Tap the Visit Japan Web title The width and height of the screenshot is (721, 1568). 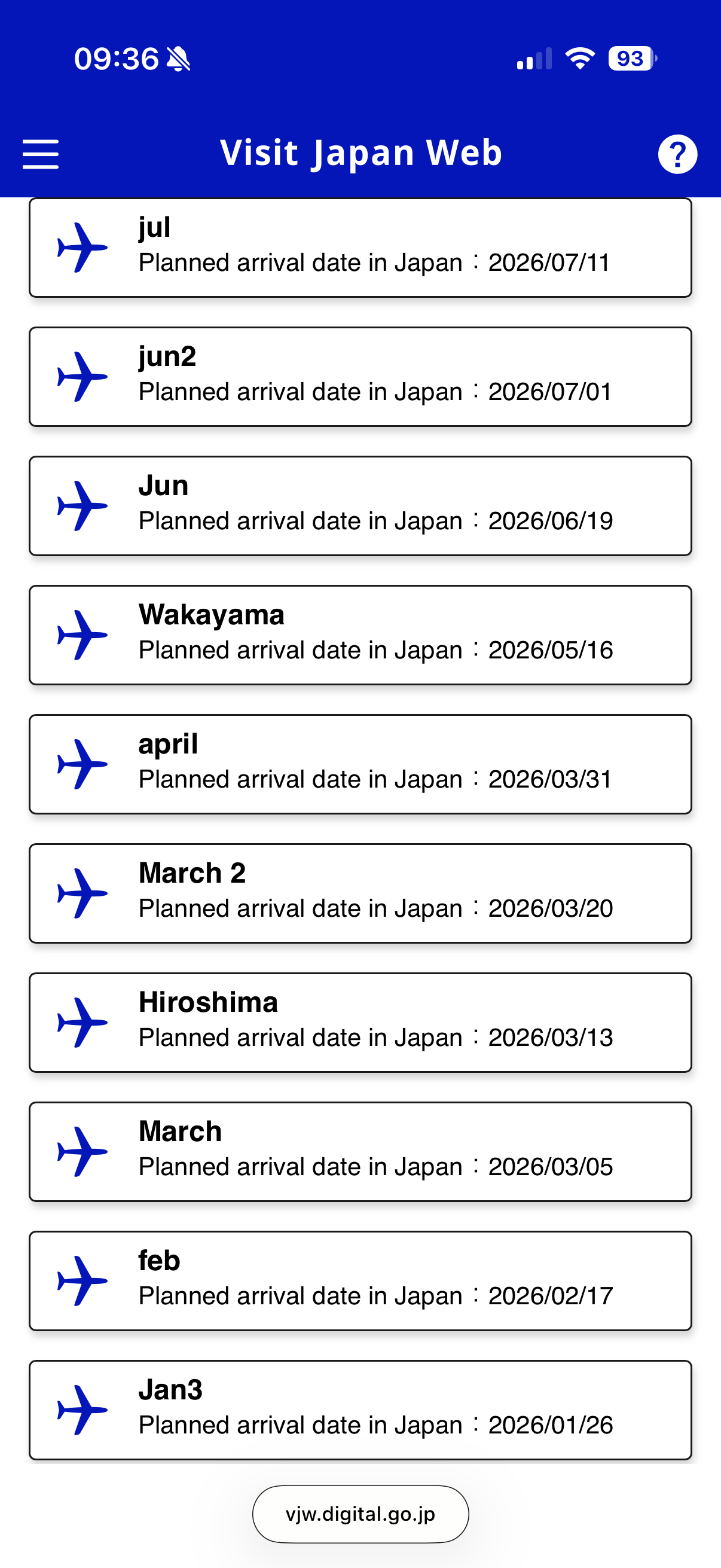click(x=361, y=152)
